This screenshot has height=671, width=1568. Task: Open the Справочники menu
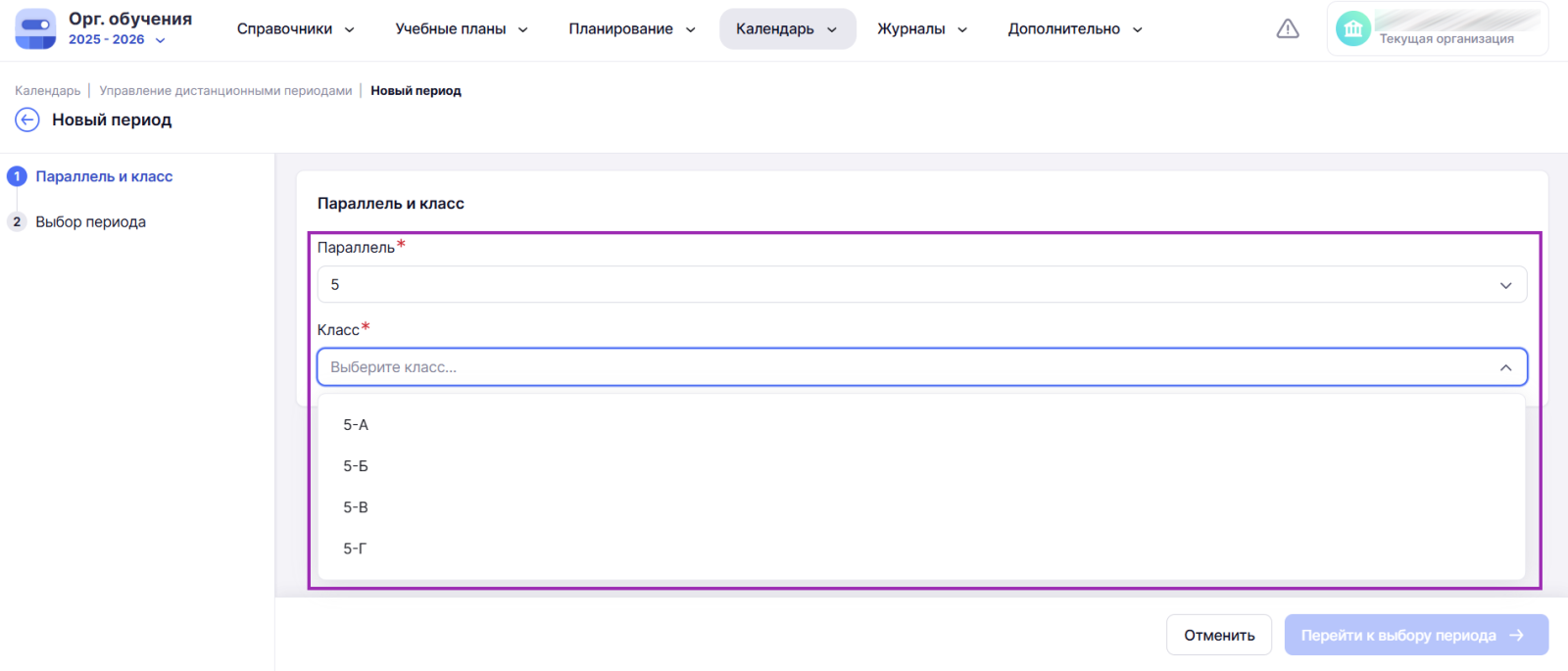(295, 29)
